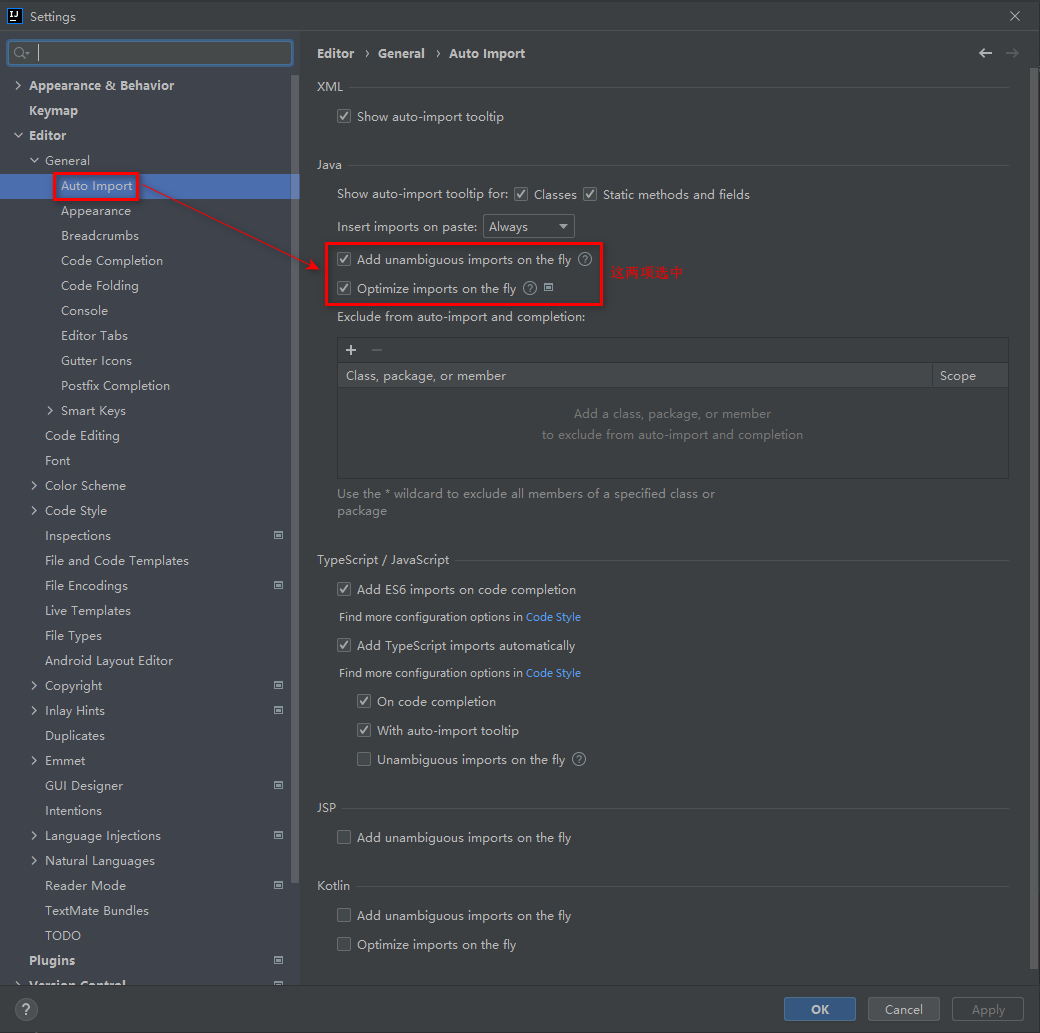The height and width of the screenshot is (1033, 1040).
Task: Click project icon beside Copyright
Action: [279, 685]
